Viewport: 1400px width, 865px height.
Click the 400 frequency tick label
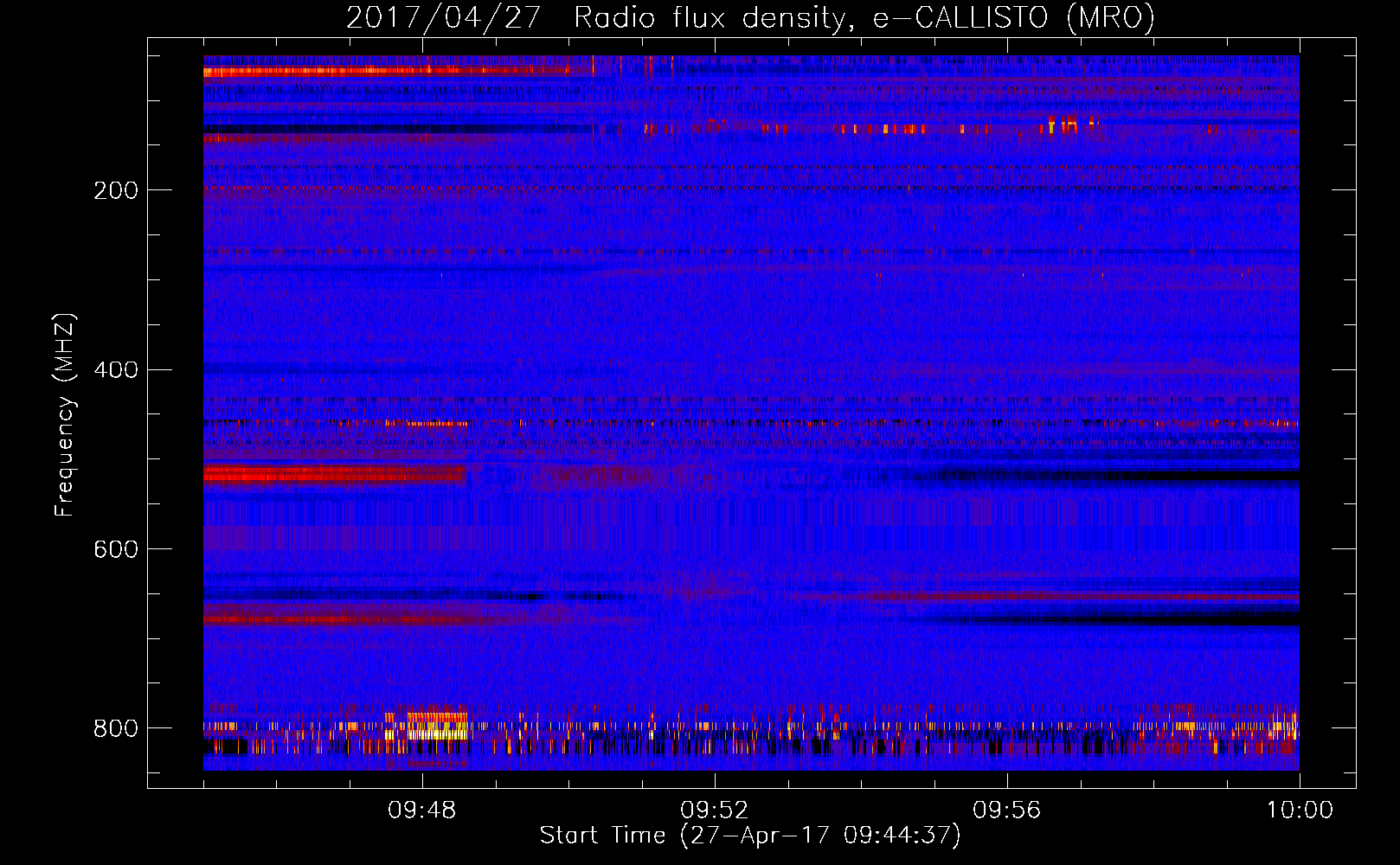tap(116, 370)
